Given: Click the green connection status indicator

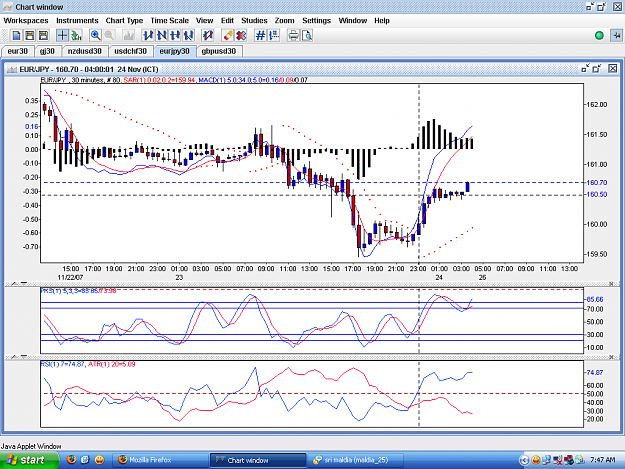Looking at the screenshot, I should point(599,35).
